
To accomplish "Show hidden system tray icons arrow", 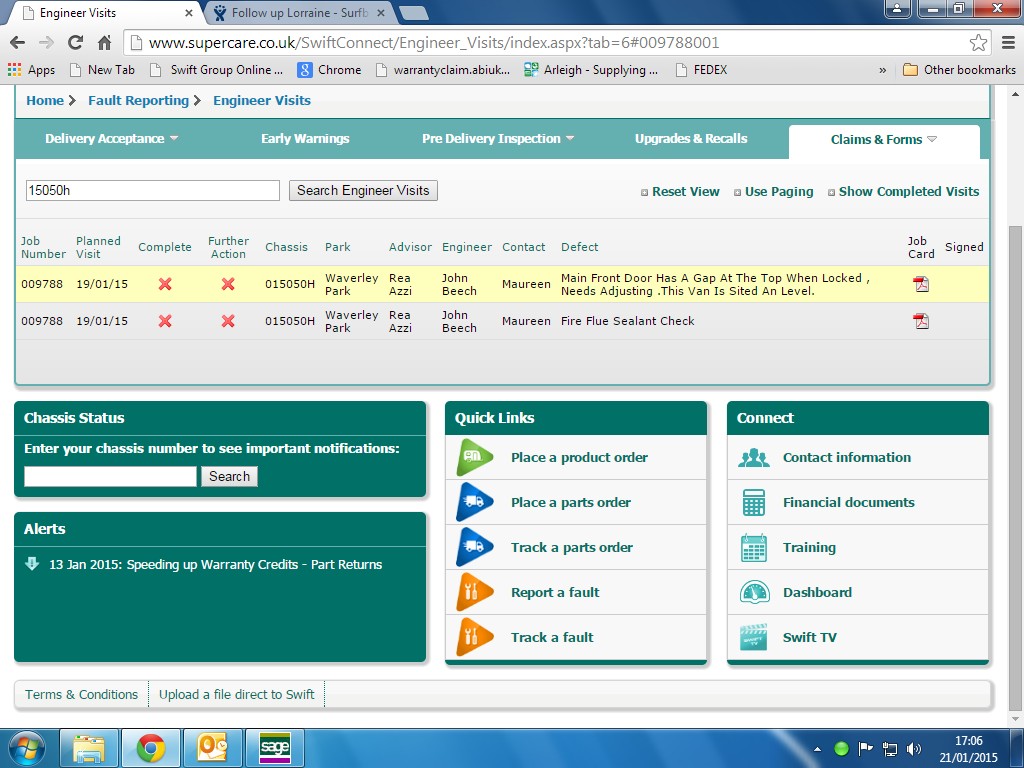I will (817, 749).
